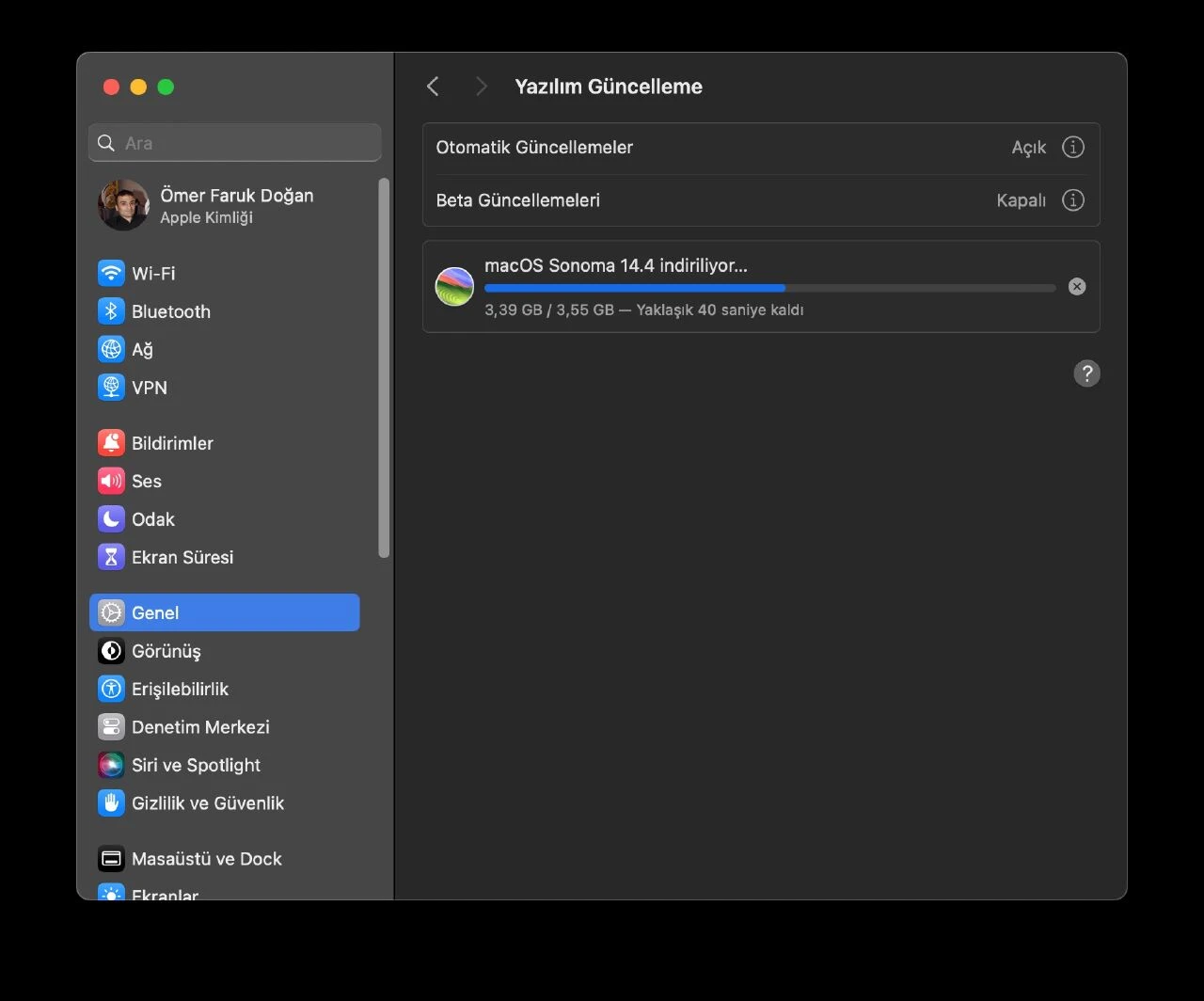Click the Açık status next to Otomatik Güncellemeler

(1029, 147)
